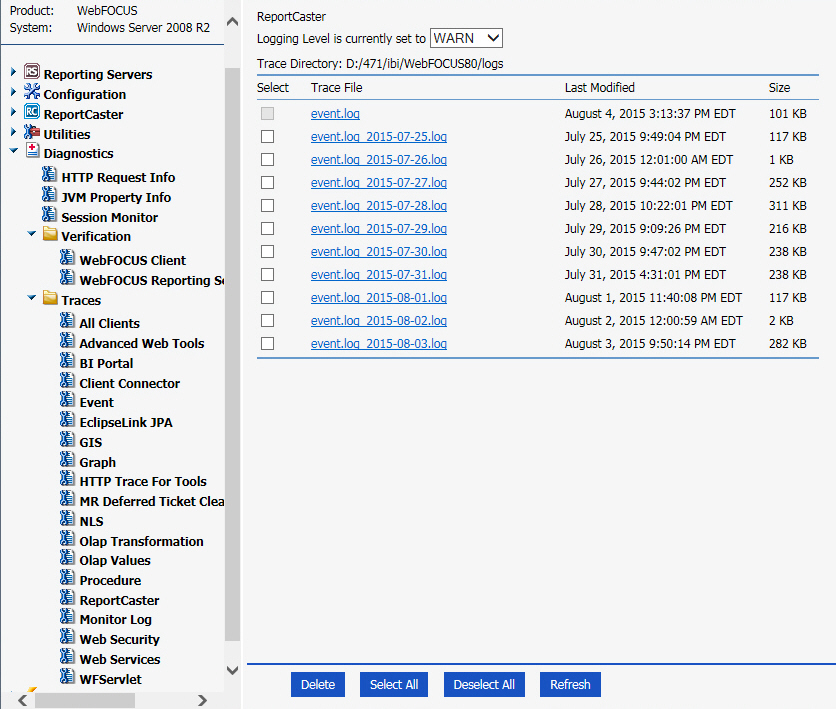Image resolution: width=836 pixels, height=709 pixels.
Task: Check the event.log_2015-07-27.log checkbox
Action: point(268,182)
